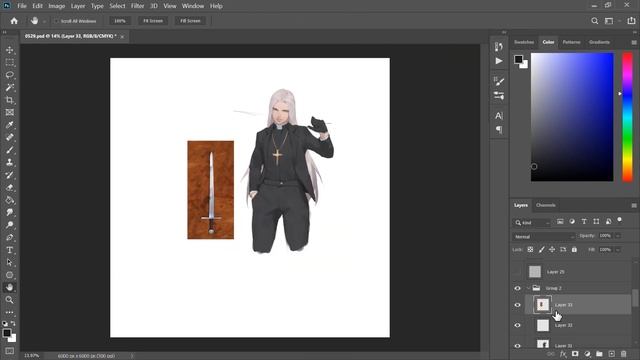Open the Fill slider dropdown arrow
Screen dimensions: 640x360
point(618,249)
